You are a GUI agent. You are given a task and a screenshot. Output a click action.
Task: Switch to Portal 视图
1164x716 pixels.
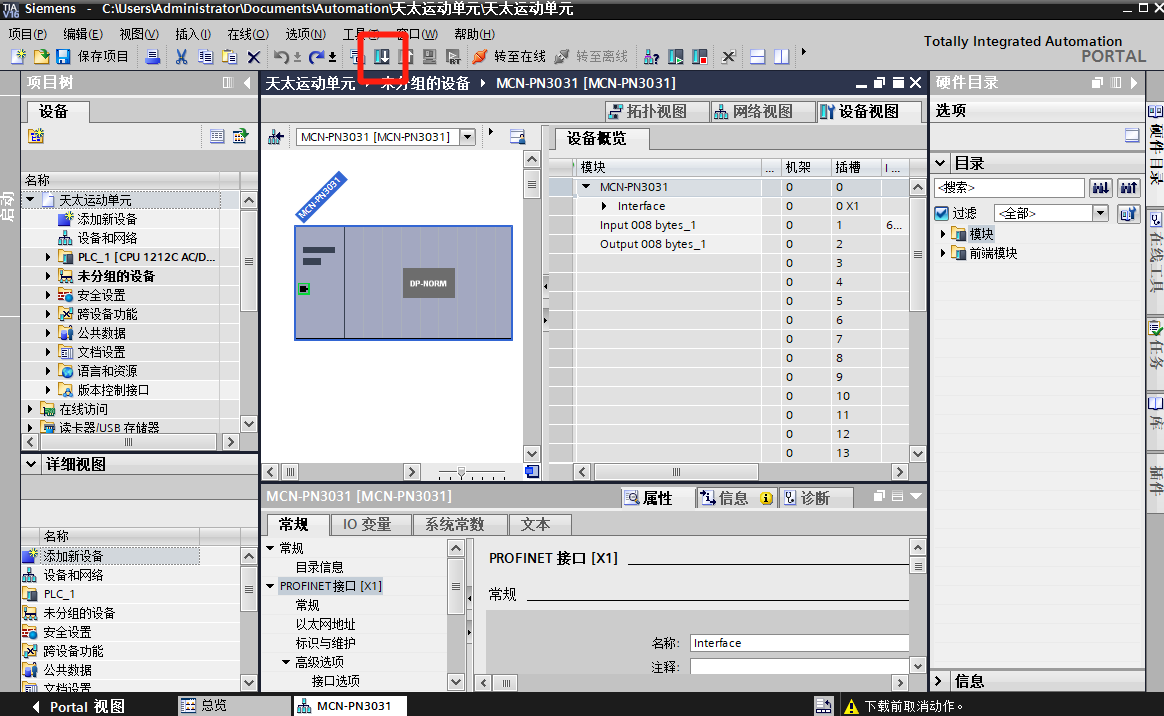click(x=79, y=706)
